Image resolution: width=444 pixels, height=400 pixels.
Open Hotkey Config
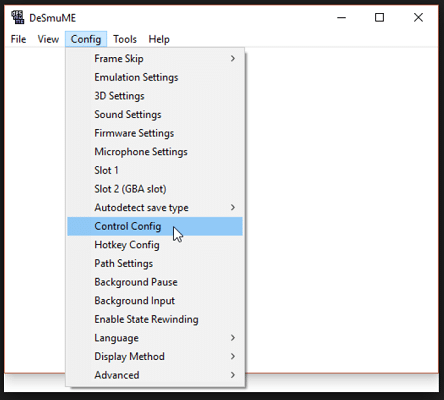(x=155, y=245)
